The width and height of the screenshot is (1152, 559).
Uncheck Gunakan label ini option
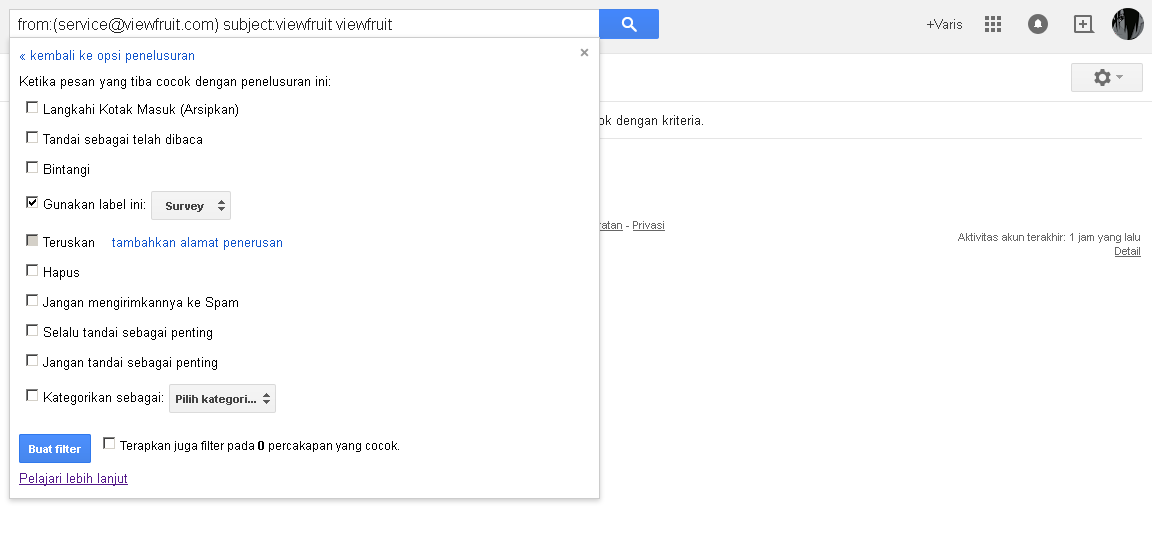pyautogui.click(x=33, y=203)
